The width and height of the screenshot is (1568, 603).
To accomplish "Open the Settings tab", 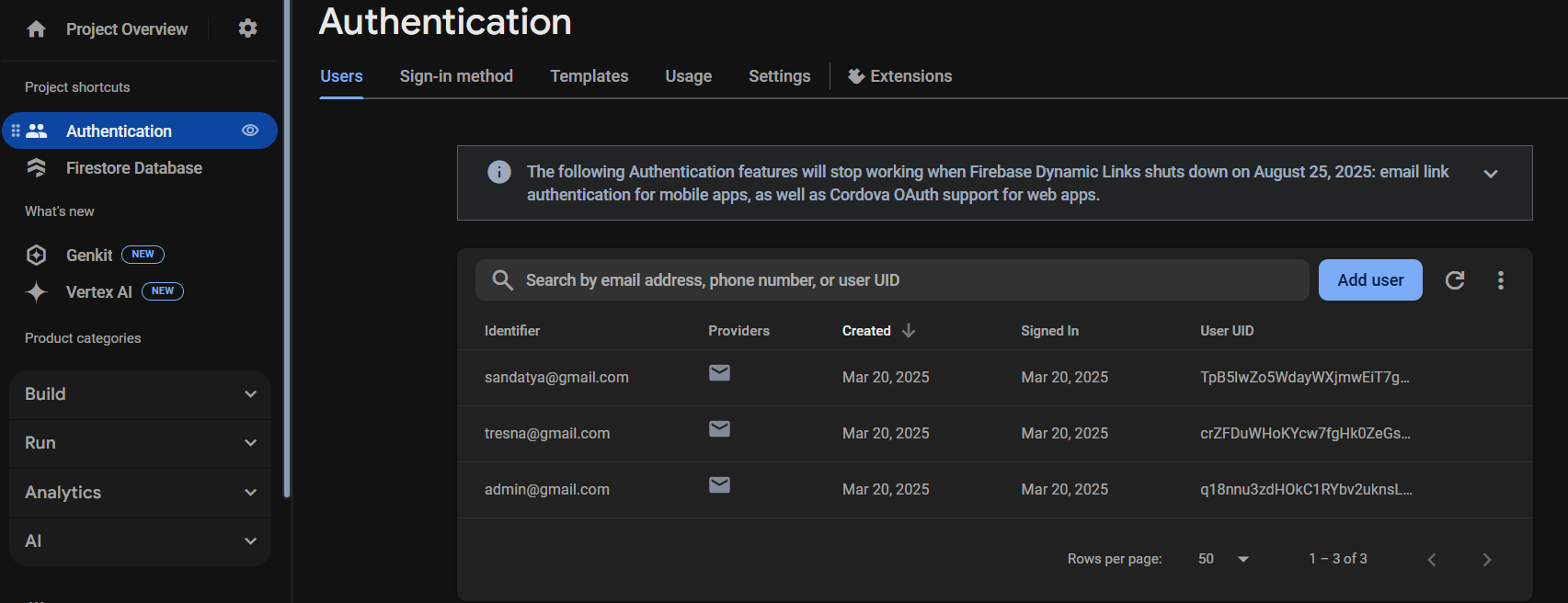I will (780, 76).
